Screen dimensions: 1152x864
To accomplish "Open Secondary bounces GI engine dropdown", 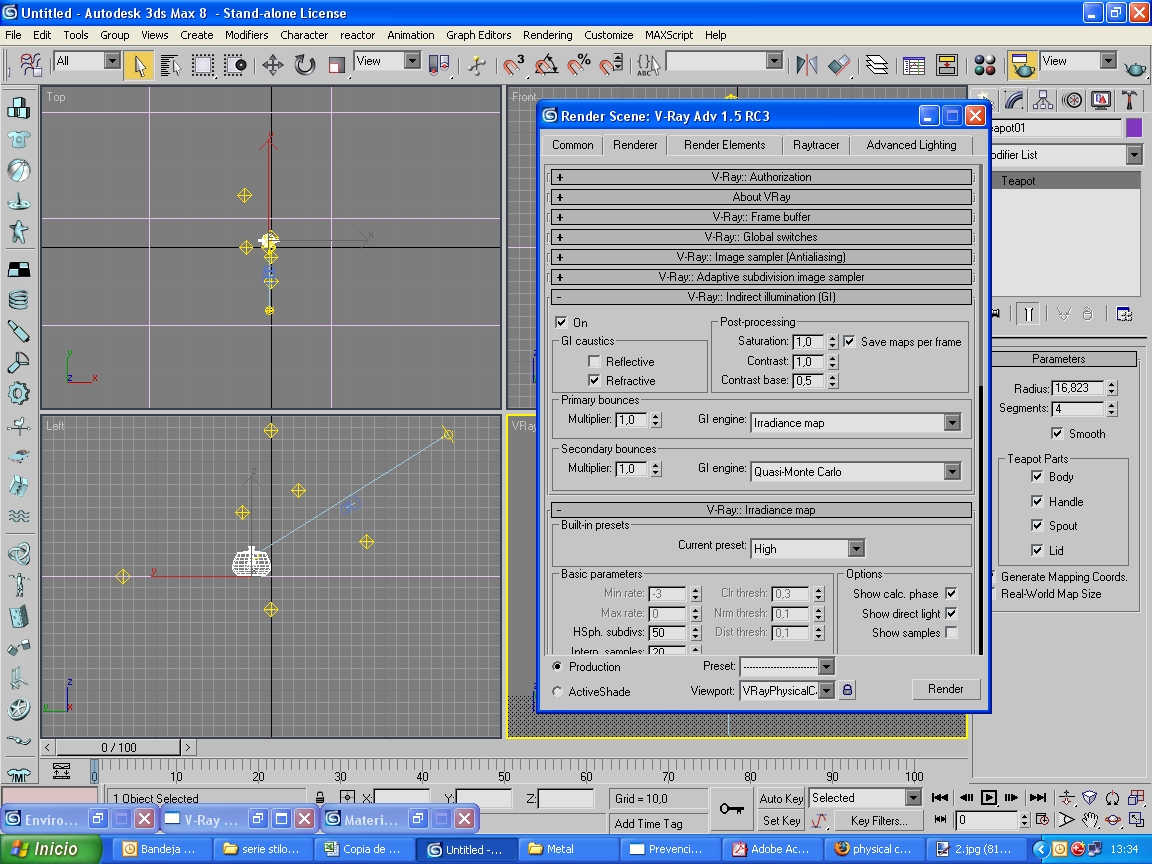I will (952, 472).
